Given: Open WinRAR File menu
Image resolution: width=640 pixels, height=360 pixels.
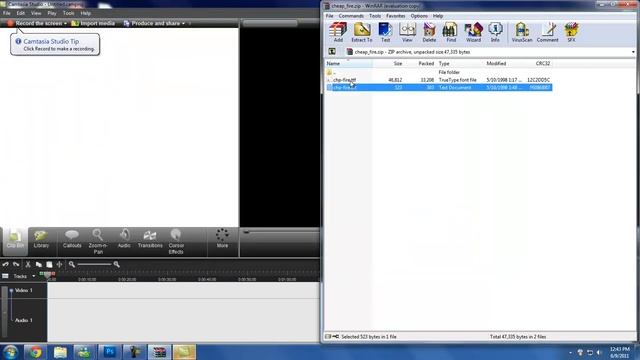Looking at the screenshot, I should [329, 16].
